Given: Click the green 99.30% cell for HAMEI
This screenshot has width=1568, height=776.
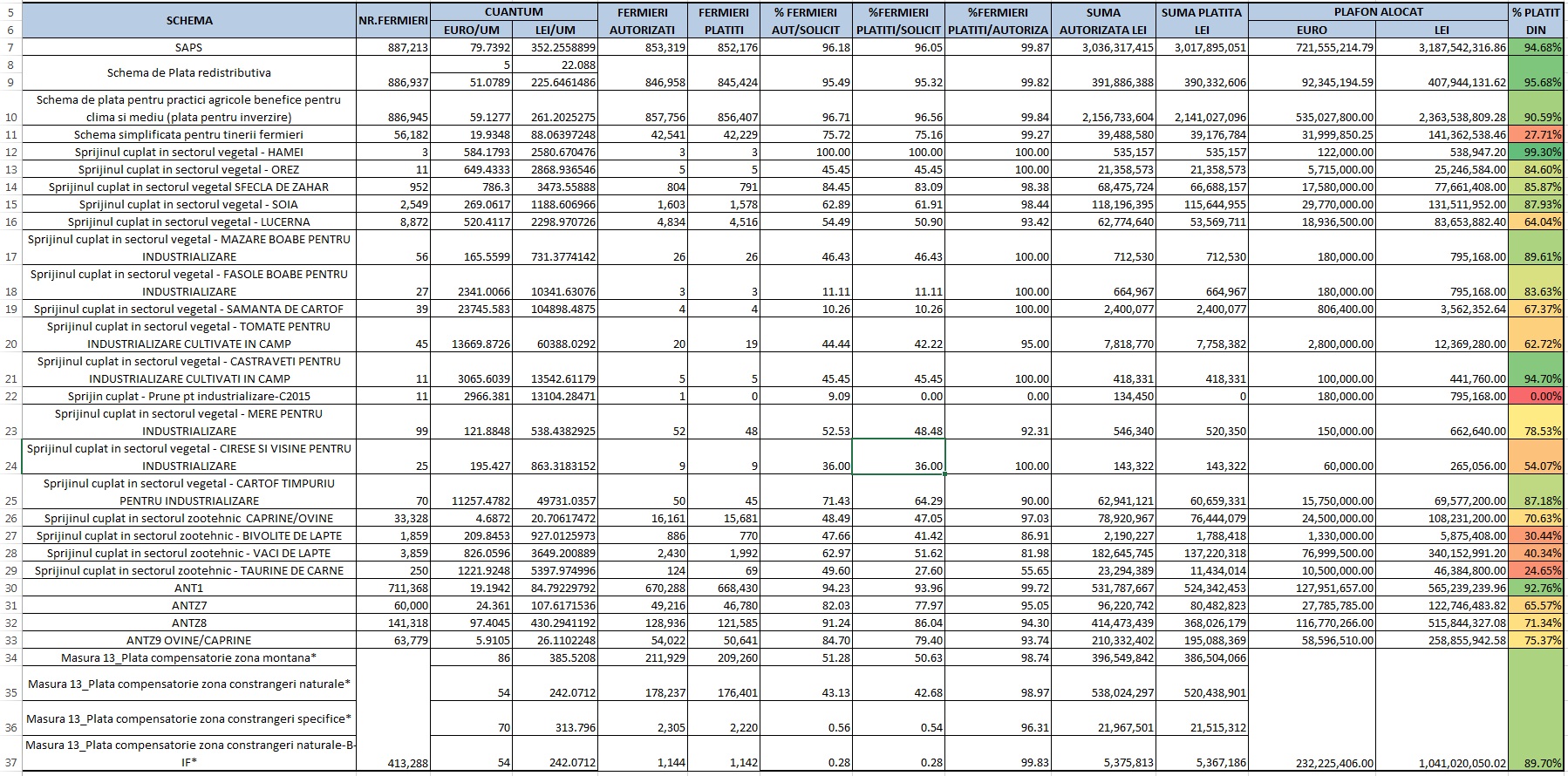Looking at the screenshot, I should 1537,153.
